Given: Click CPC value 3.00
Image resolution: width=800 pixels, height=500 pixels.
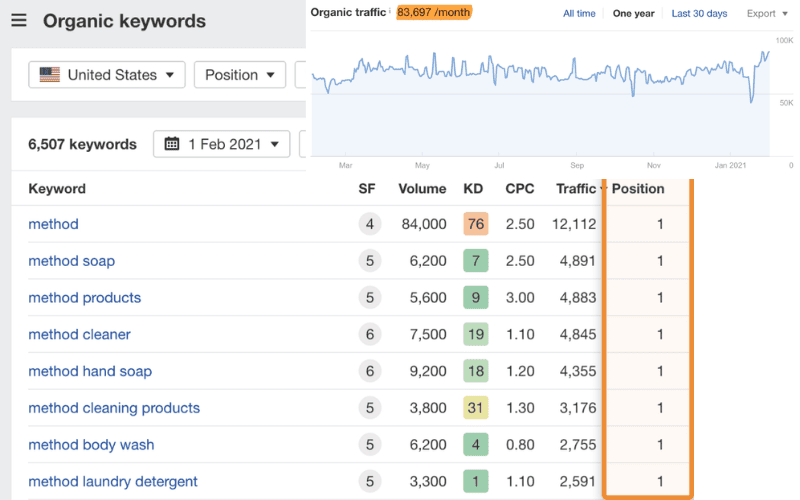Looking at the screenshot, I should [520, 297].
